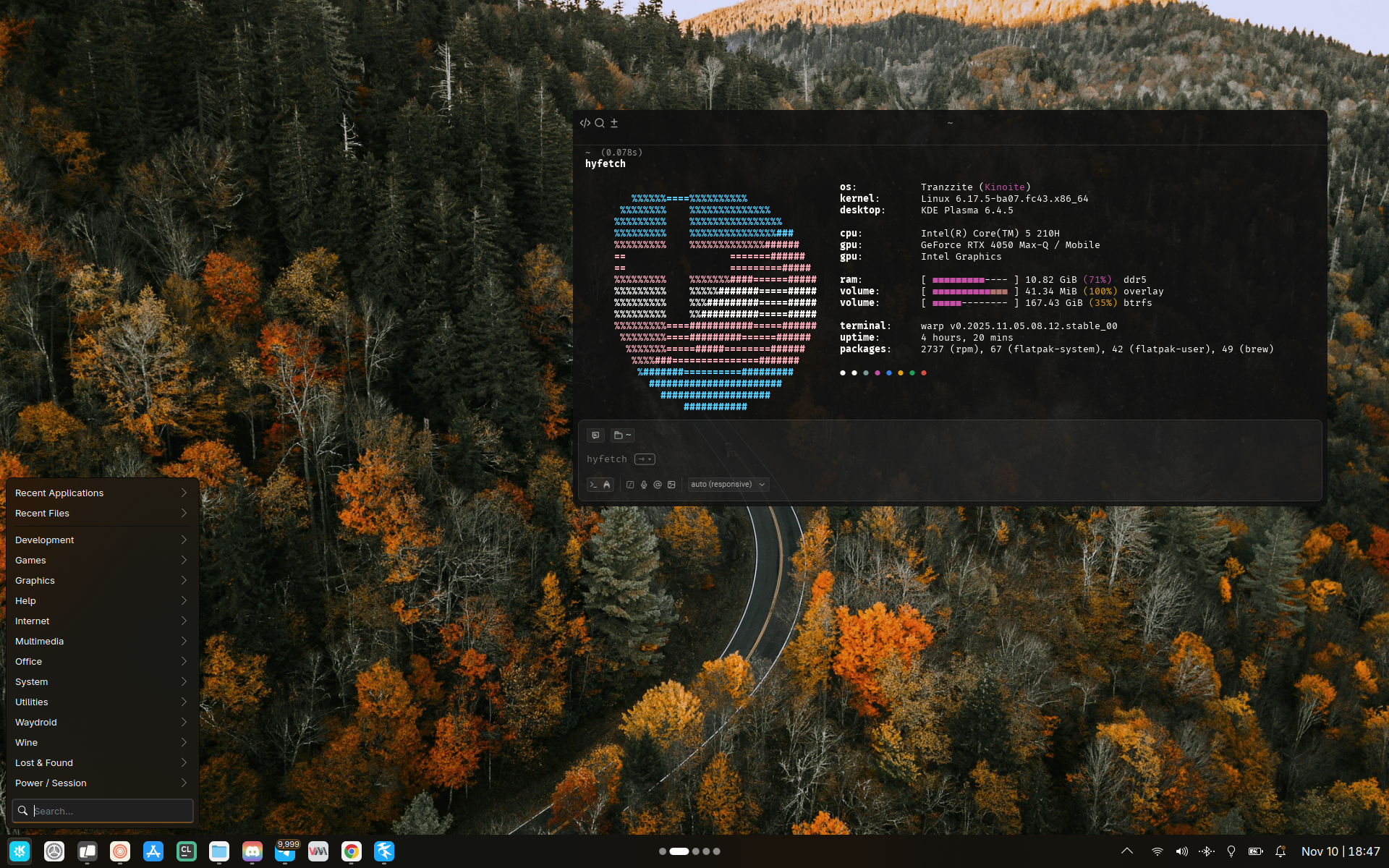Image resolution: width=1389 pixels, height=868 pixels.
Task: Click the voice input microphone icon in Warp
Action: coord(644,485)
